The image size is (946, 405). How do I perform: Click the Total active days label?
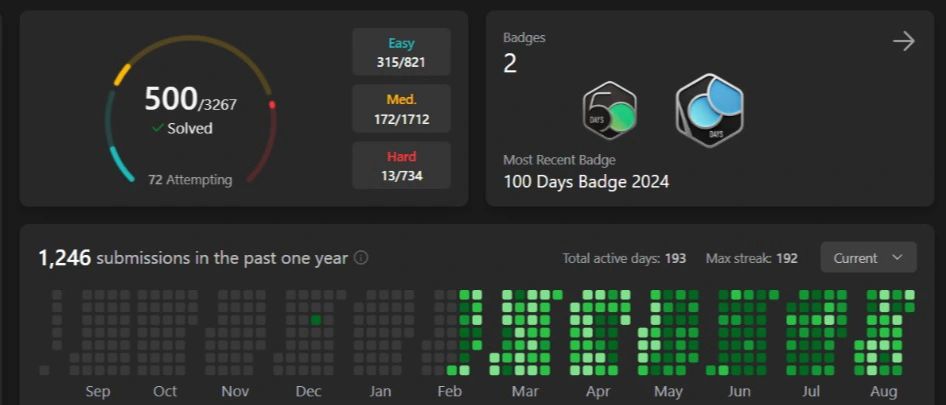point(624,258)
